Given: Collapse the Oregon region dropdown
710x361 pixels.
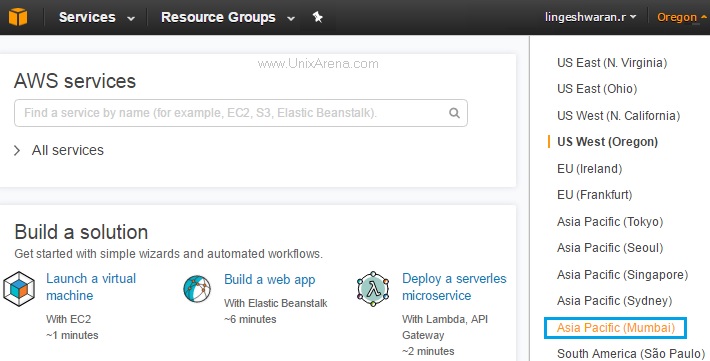Looking at the screenshot, I should click(681, 17).
